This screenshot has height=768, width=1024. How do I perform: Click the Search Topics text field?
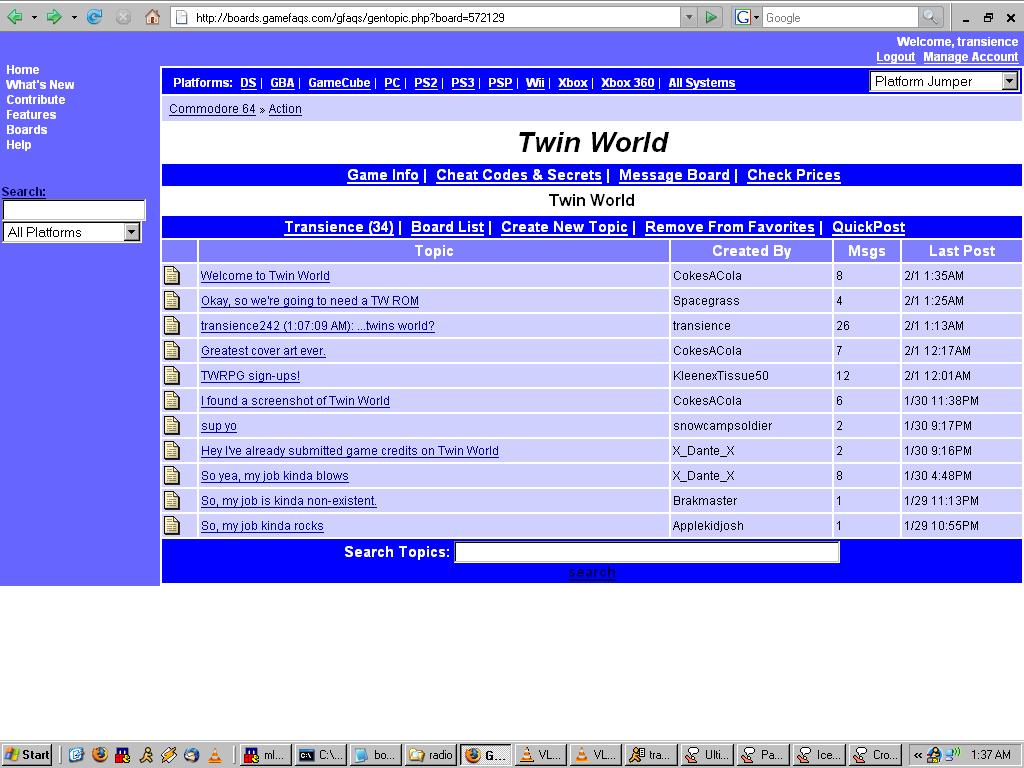(646, 552)
